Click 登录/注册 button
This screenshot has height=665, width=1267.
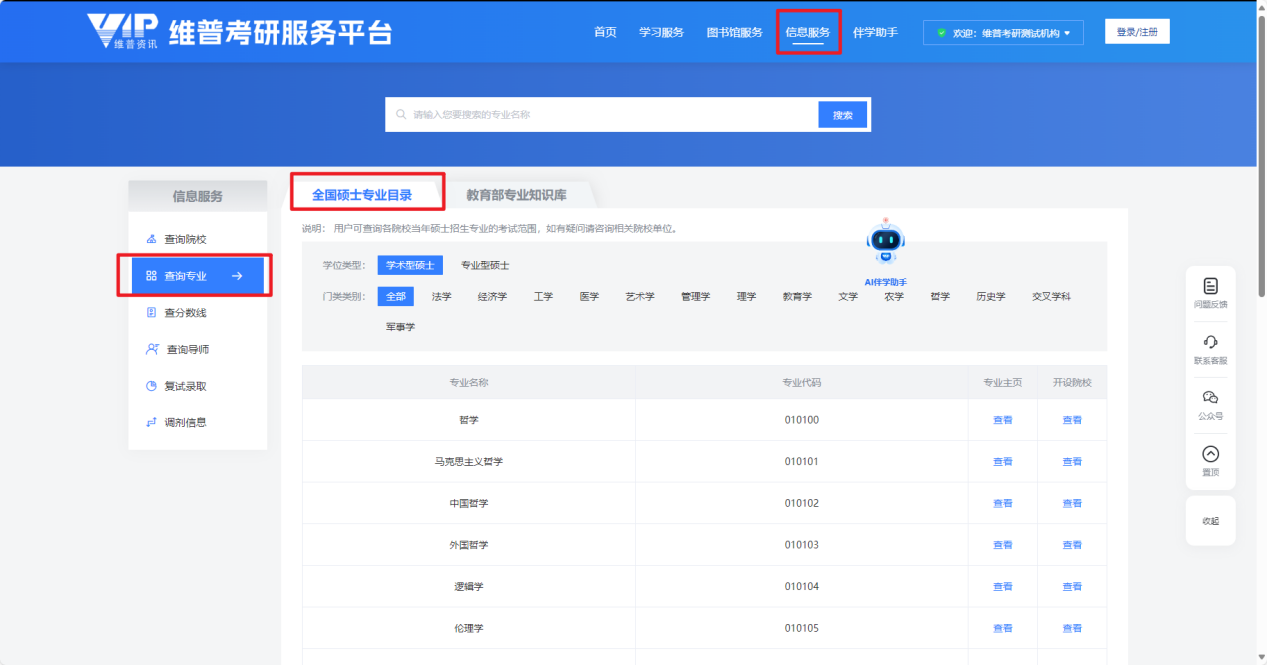(1136, 32)
